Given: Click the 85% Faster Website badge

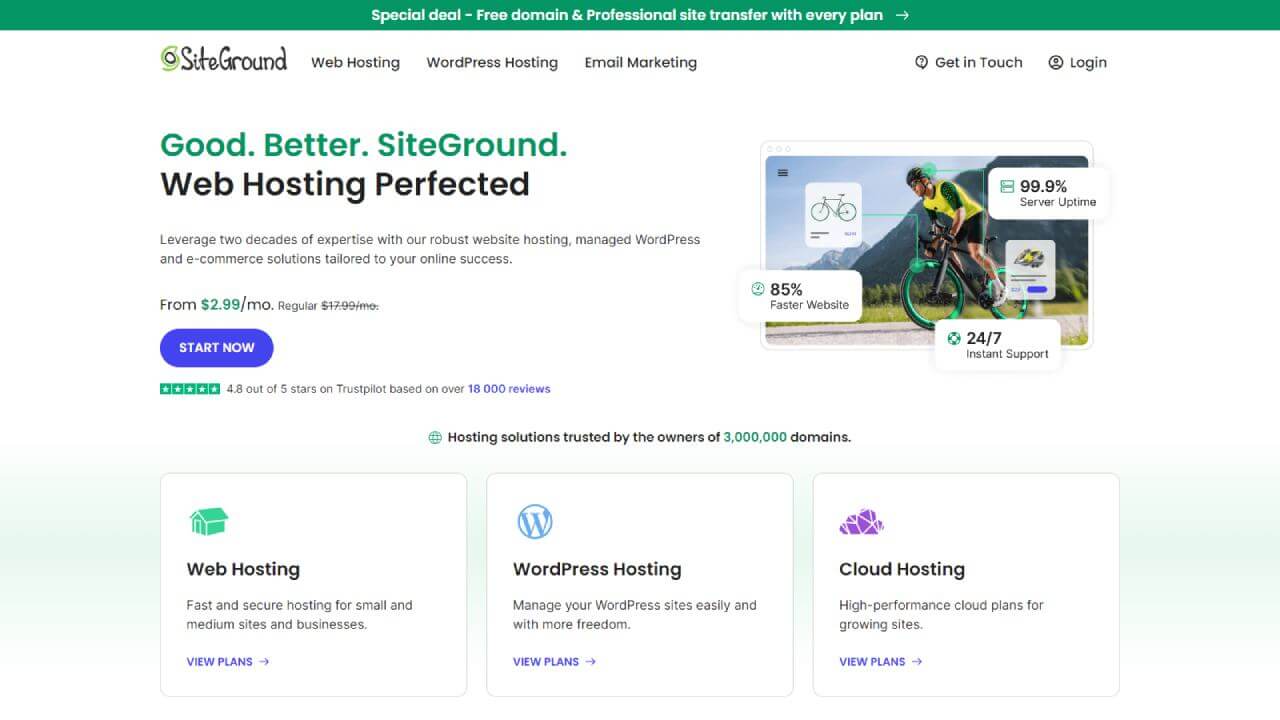Looking at the screenshot, I should tap(800, 296).
